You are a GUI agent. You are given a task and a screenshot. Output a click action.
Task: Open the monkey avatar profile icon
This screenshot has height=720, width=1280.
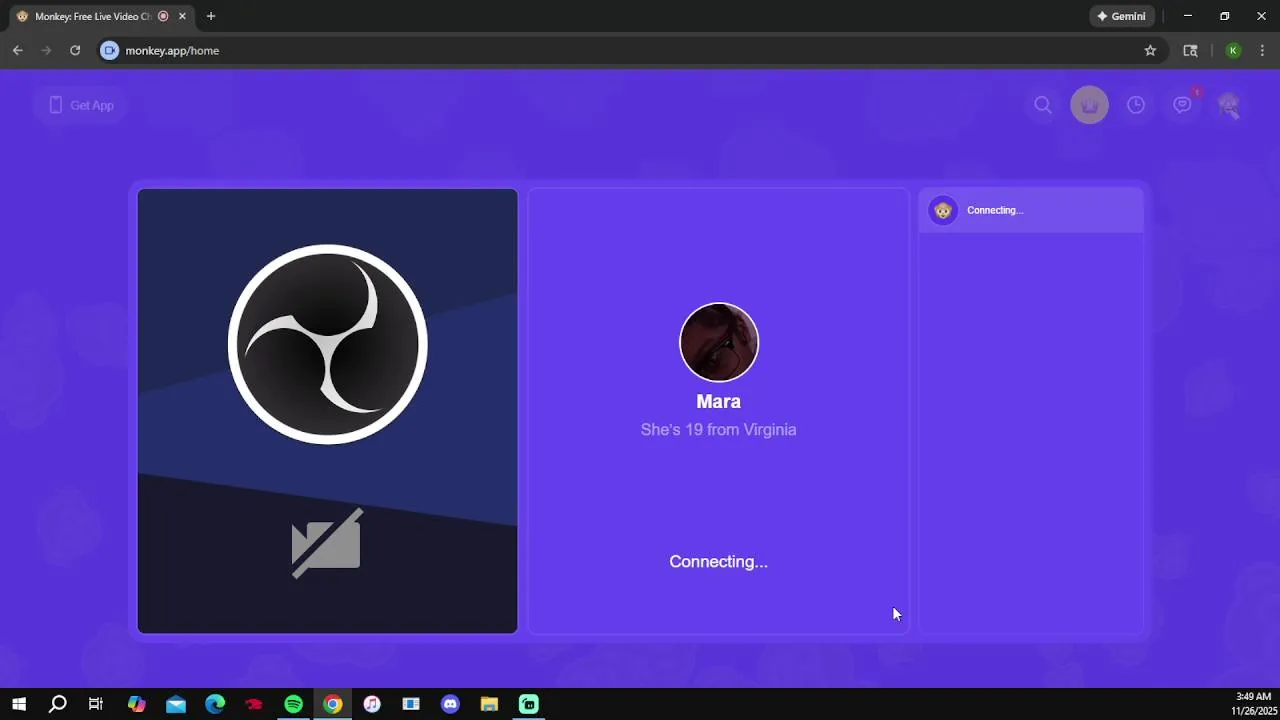[x=1229, y=105]
